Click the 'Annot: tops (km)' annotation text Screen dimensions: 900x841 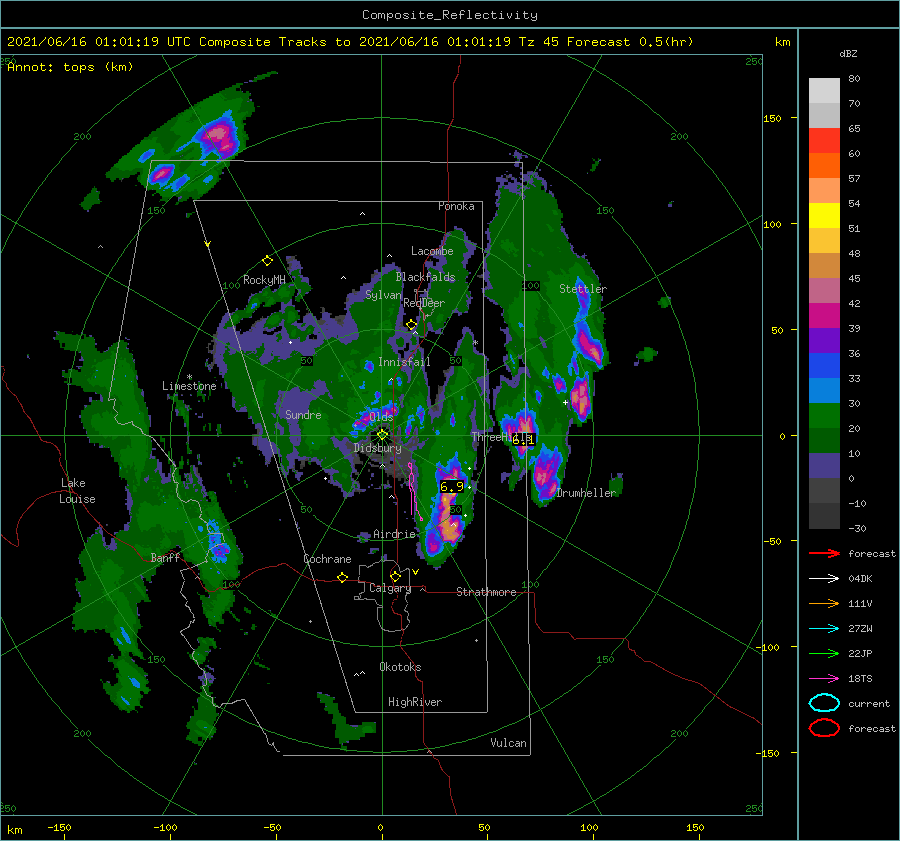70,67
